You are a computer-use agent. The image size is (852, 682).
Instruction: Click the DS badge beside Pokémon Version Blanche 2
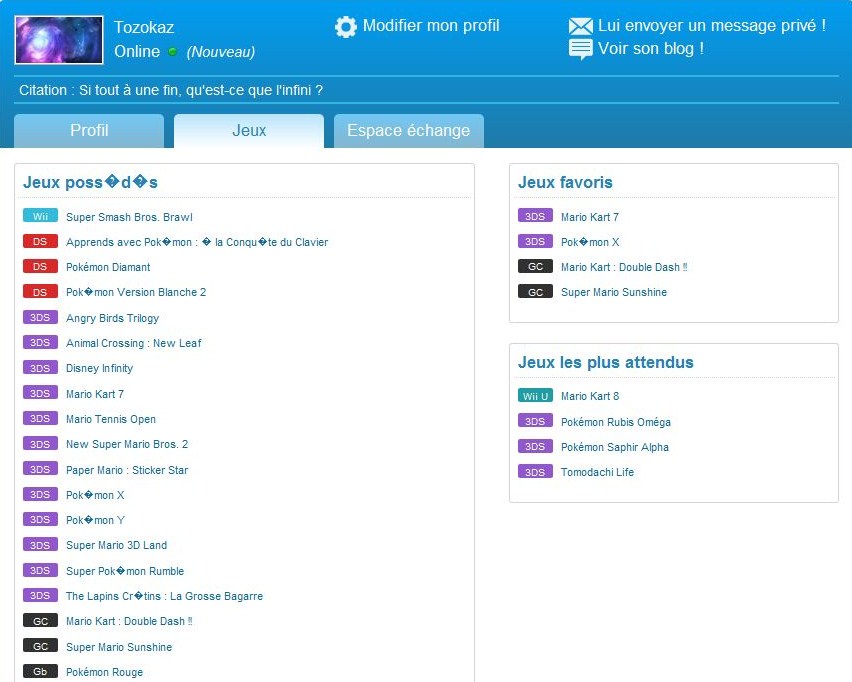click(40, 291)
